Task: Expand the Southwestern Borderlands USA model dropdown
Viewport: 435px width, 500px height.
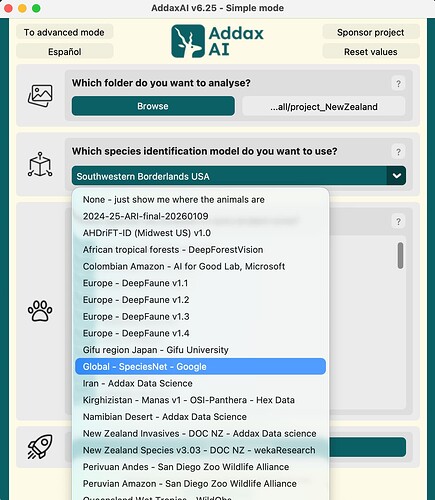Action: tap(239, 176)
